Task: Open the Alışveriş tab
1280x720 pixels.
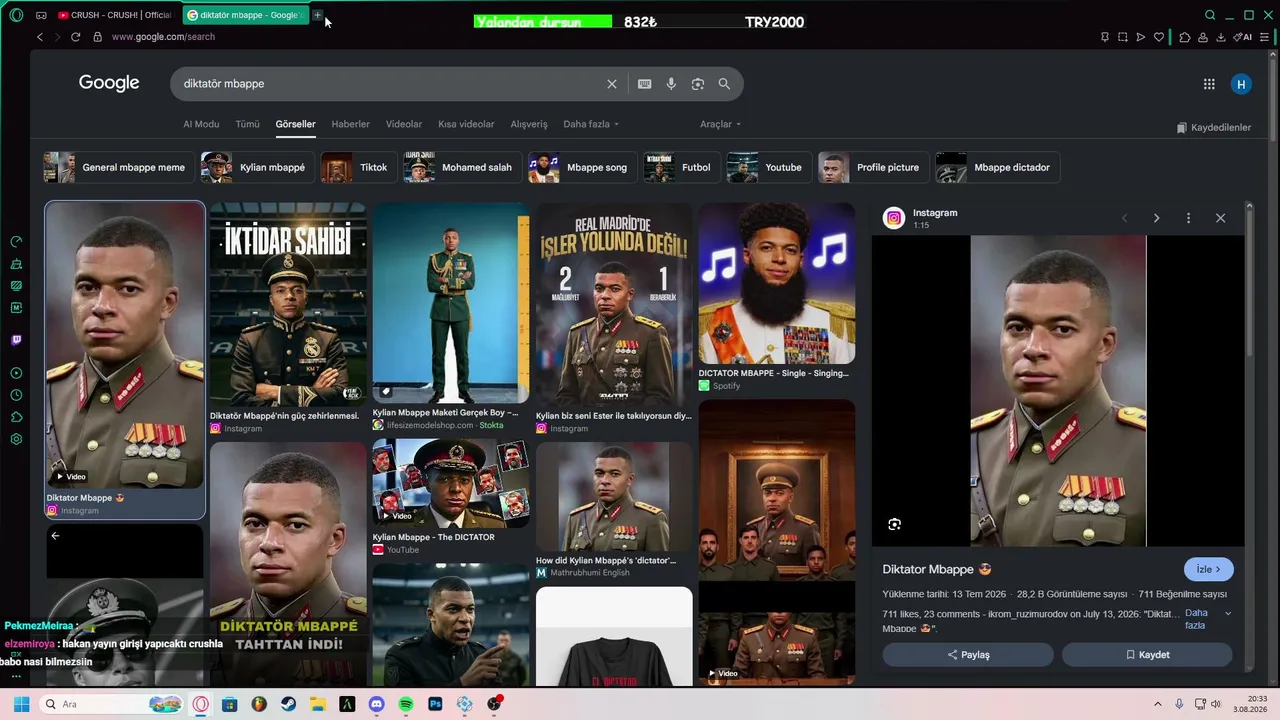Action: click(x=529, y=124)
